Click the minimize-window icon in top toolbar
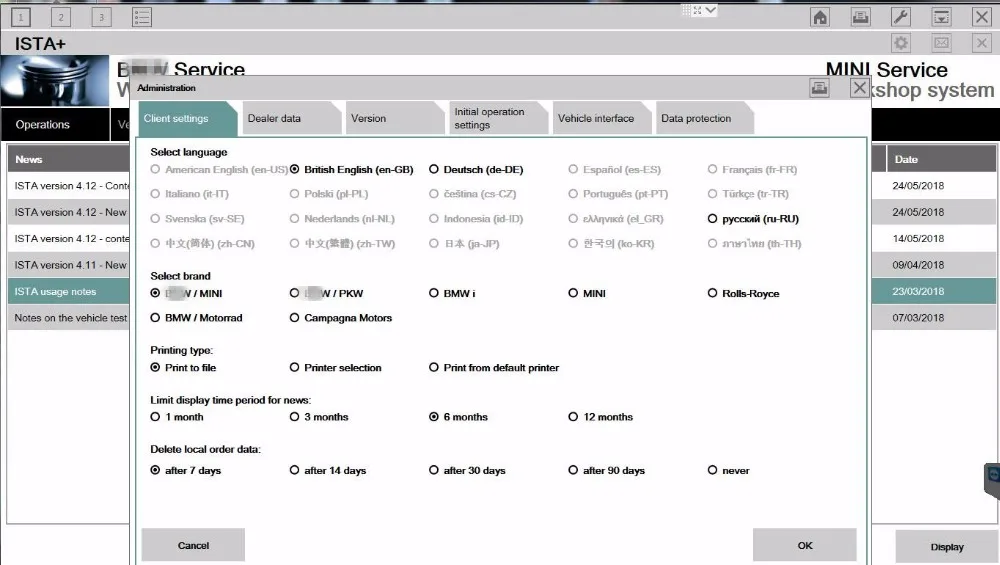1000x565 pixels. pyautogui.click(x=941, y=17)
